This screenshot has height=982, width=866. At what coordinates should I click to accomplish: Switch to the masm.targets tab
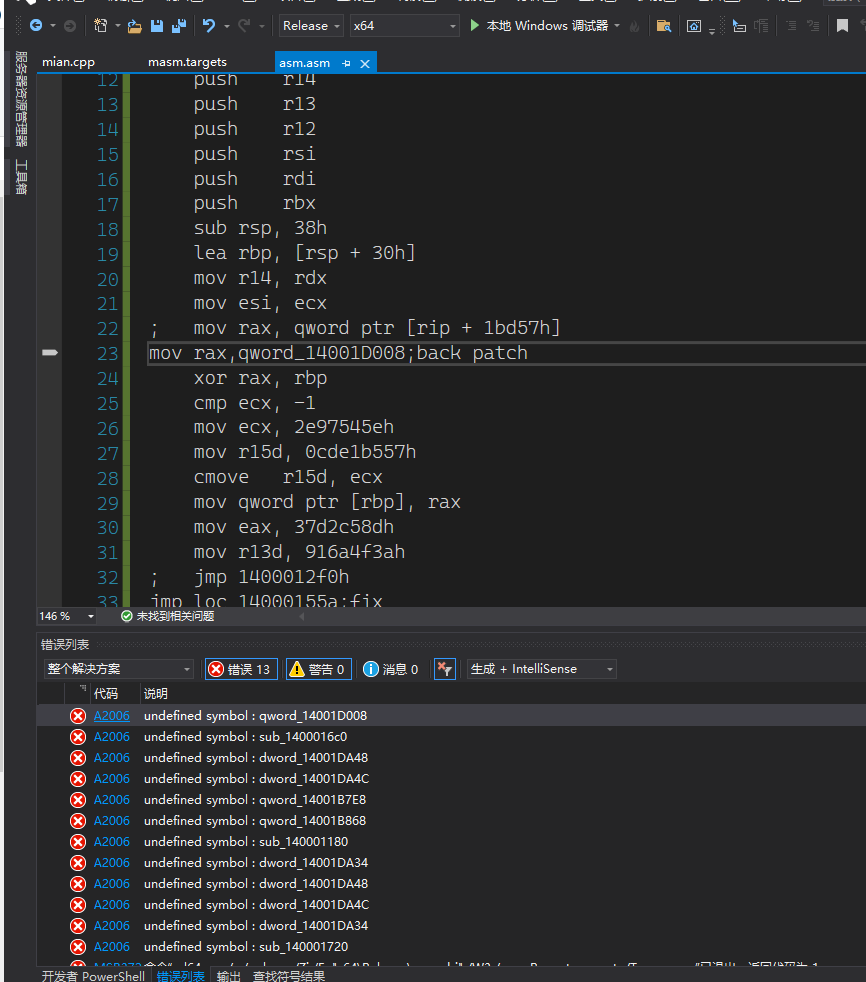(187, 62)
